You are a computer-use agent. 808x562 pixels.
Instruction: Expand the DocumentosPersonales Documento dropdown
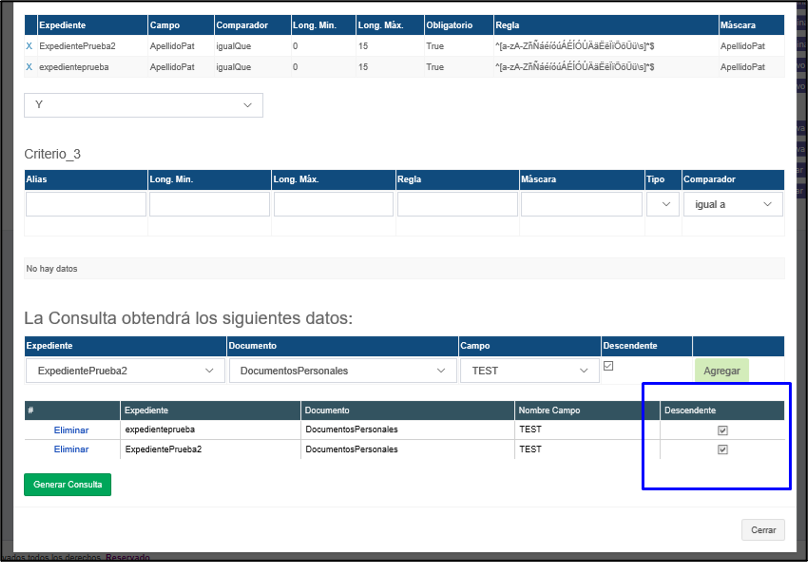[x=342, y=370]
